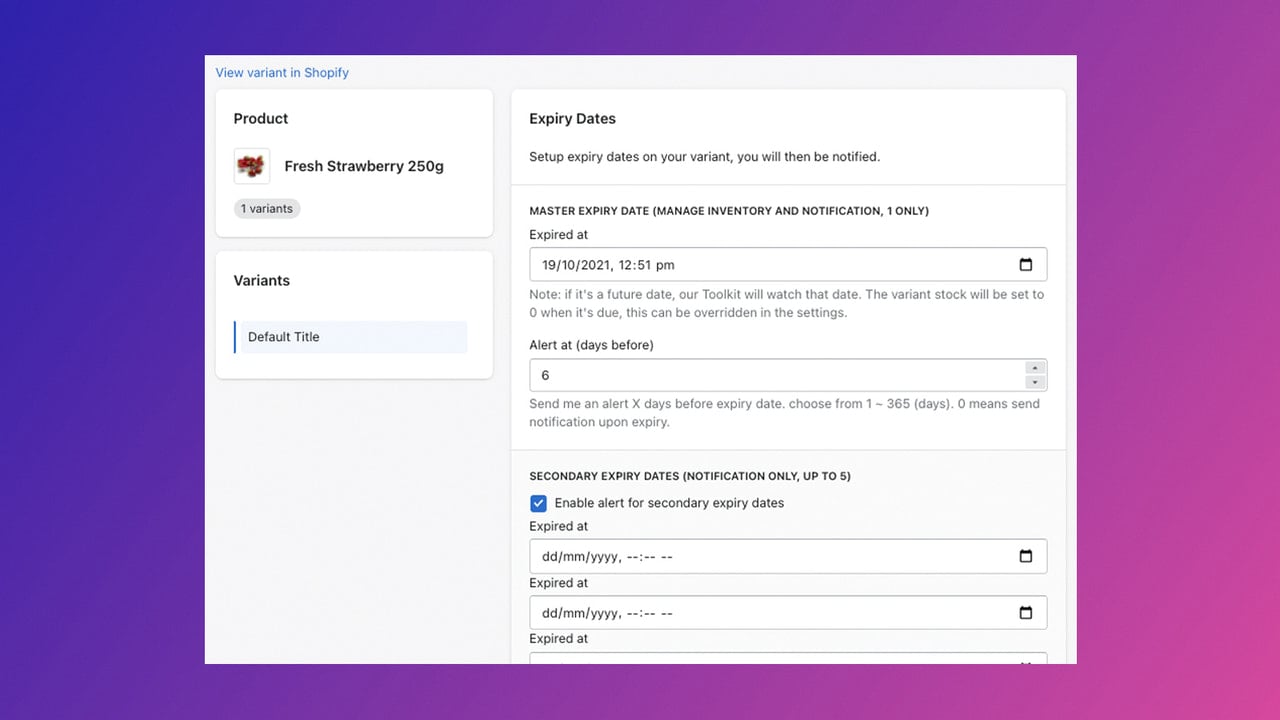The height and width of the screenshot is (720, 1280).
Task: Click the Variants card heading
Action: click(262, 281)
